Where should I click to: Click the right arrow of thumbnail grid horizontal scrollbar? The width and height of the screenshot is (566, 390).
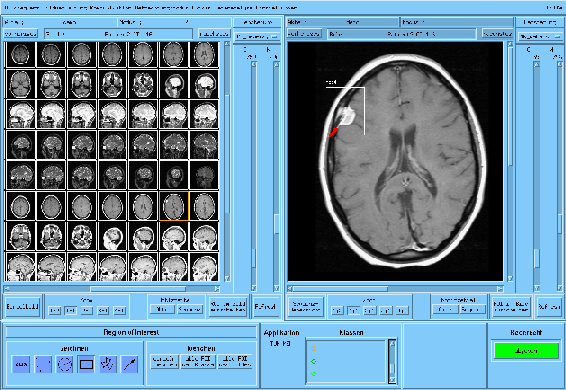tap(217, 289)
